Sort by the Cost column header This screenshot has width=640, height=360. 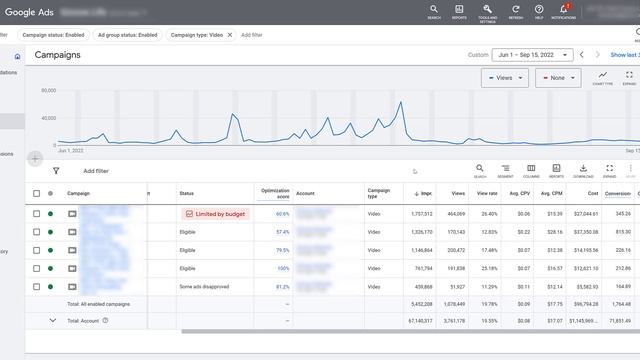pyautogui.click(x=593, y=193)
